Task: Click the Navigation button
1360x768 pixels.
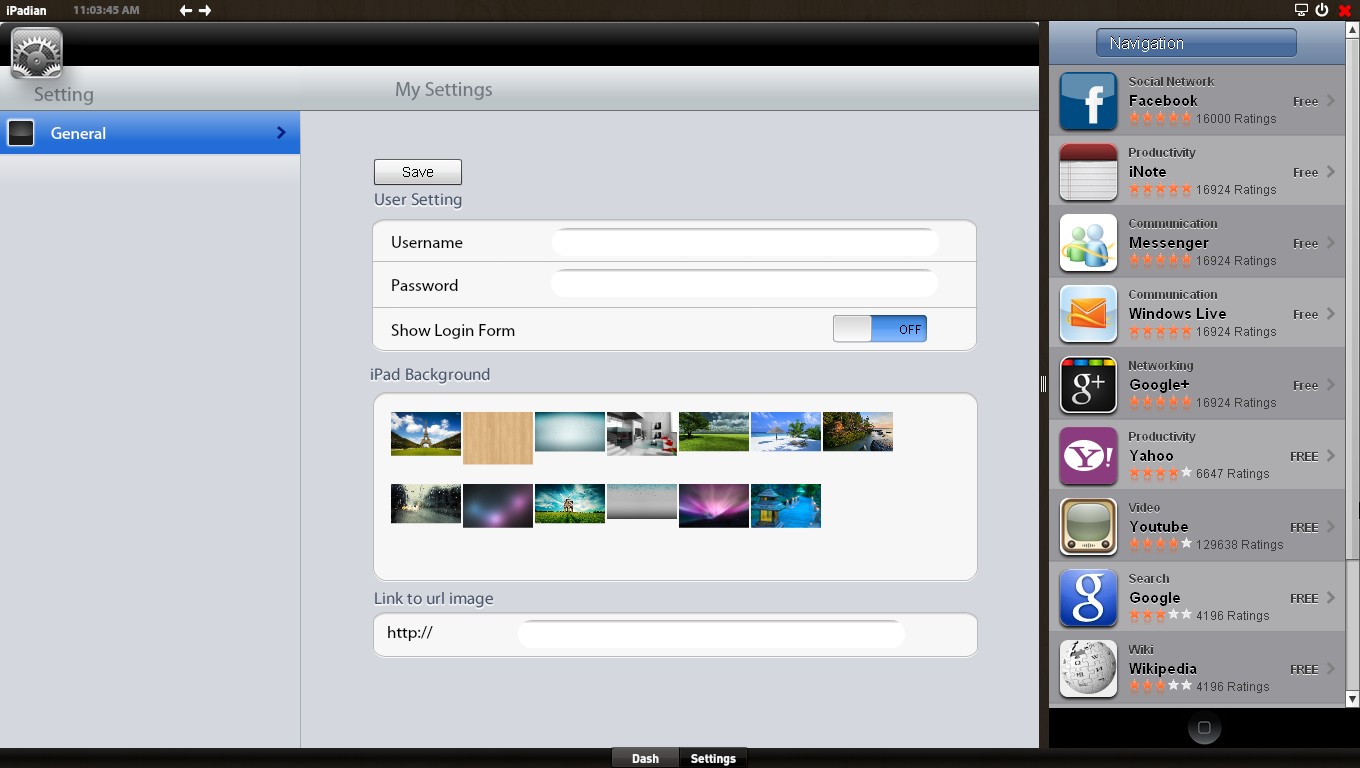Action: coord(1196,43)
